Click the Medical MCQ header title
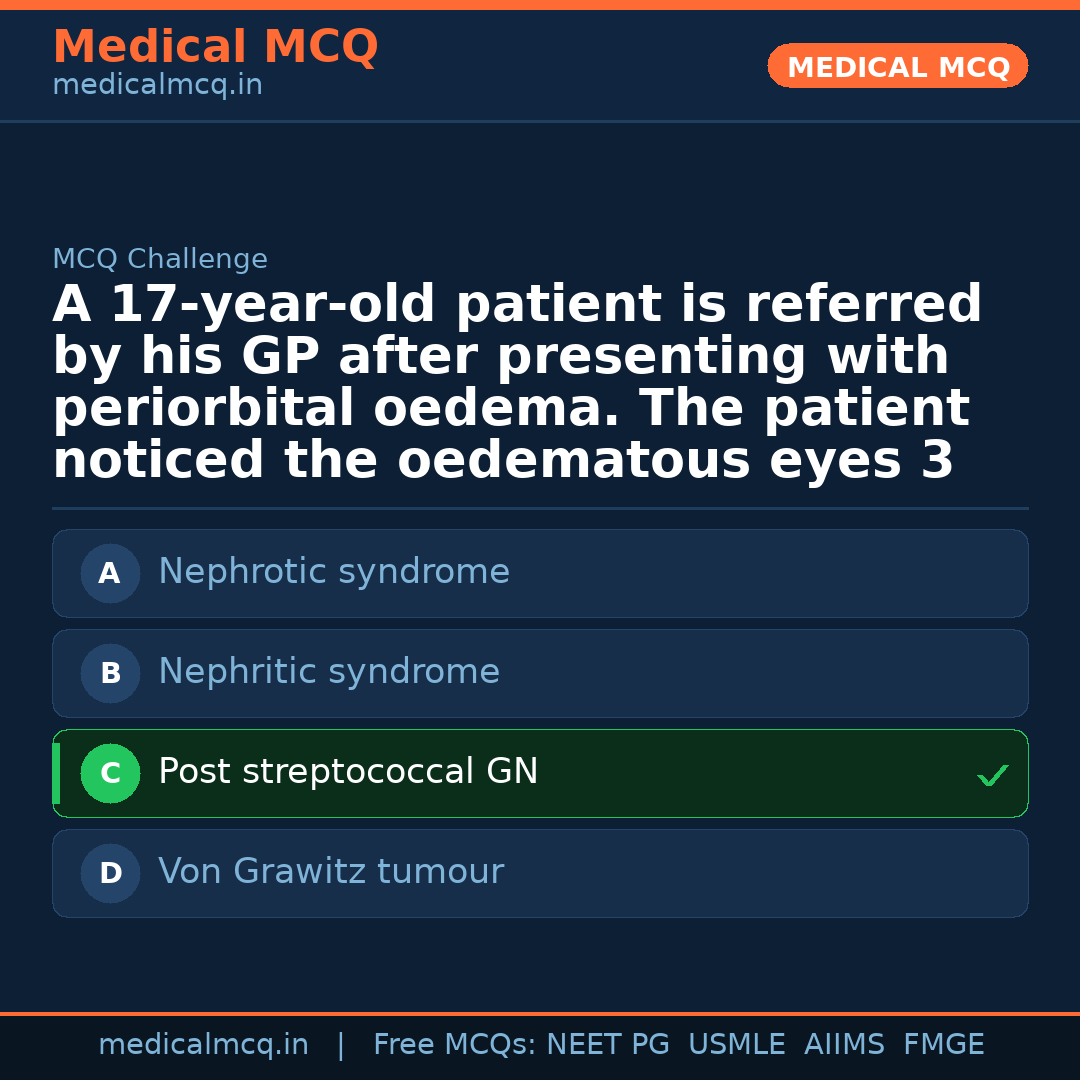 pos(215,47)
